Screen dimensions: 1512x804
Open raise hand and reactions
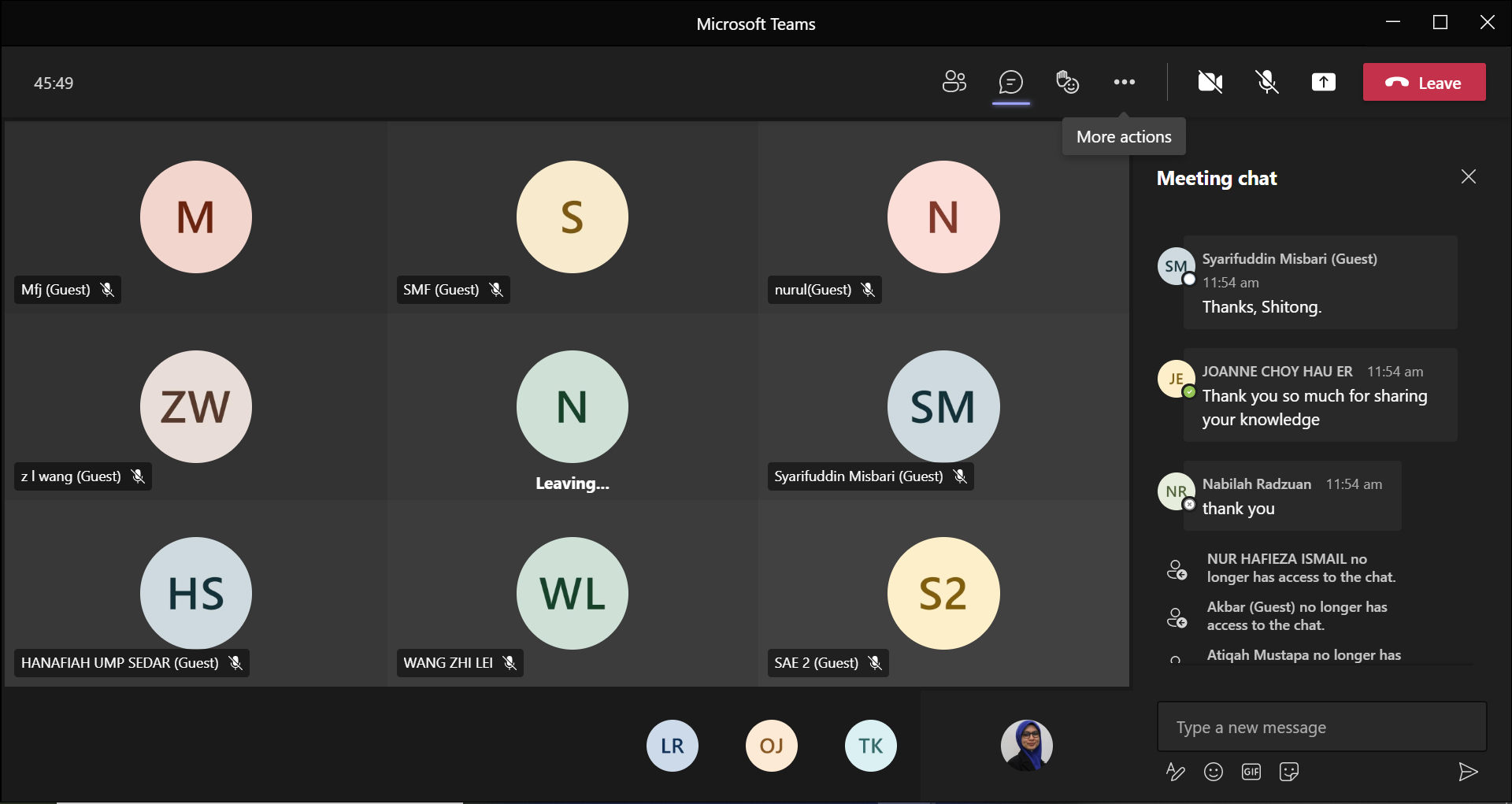(x=1067, y=82)
